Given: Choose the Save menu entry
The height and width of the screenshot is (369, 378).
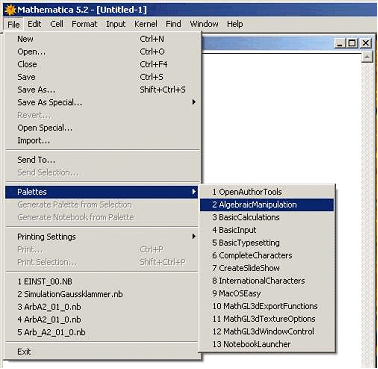Looking at the screenshot, I should pyautogui.click(x=103, y=77).
